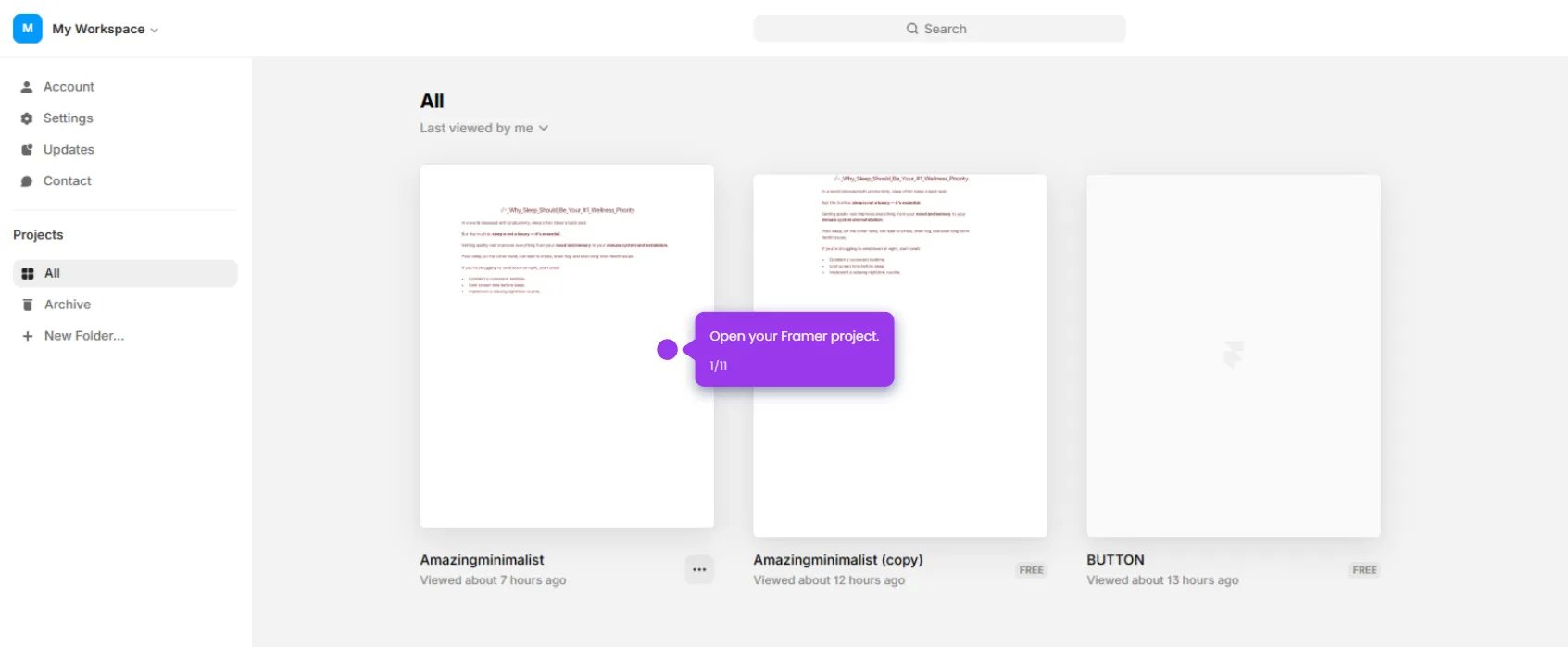Click the Updates icon
The width and height of the screenshot is (1568, 647).
point(27,150)
